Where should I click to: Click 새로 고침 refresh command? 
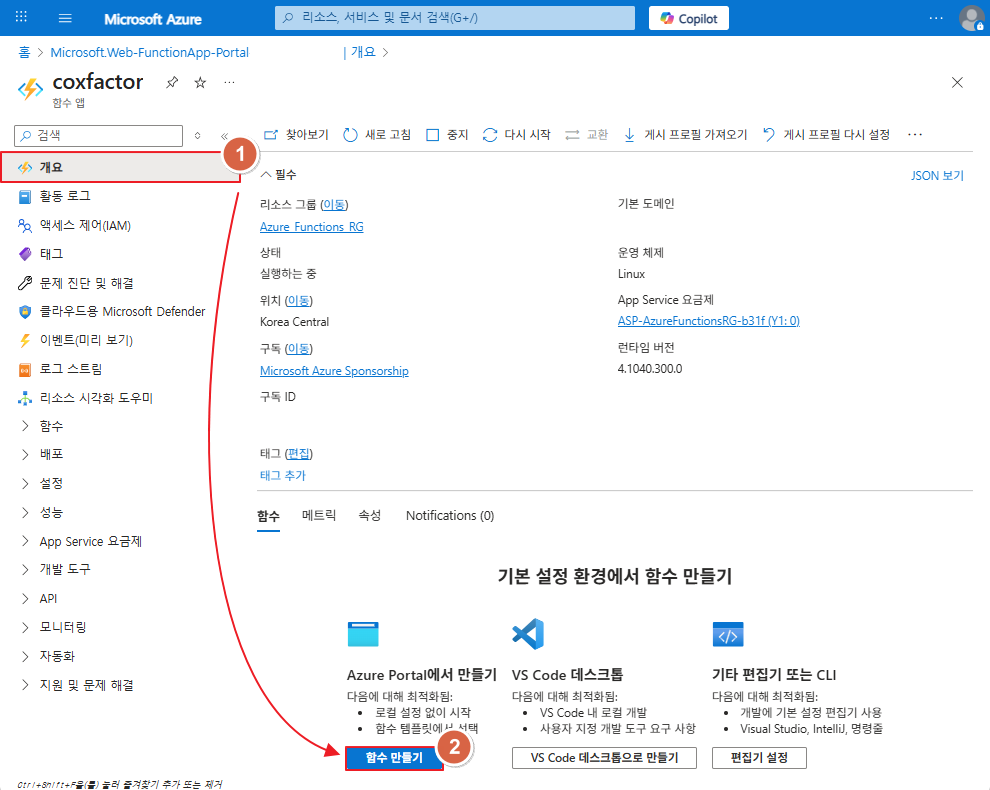point(377,135)
